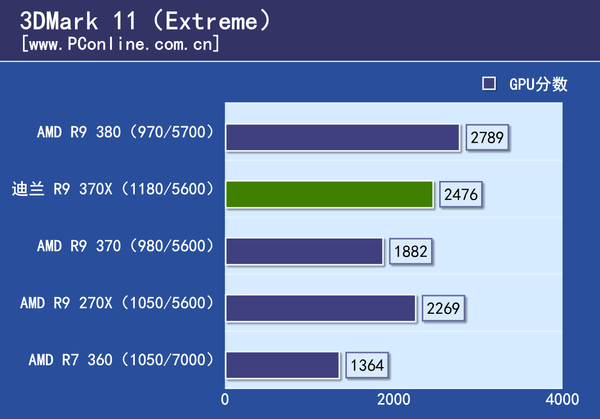Click the GPU分数 legend color swatch

coord(489,83)
